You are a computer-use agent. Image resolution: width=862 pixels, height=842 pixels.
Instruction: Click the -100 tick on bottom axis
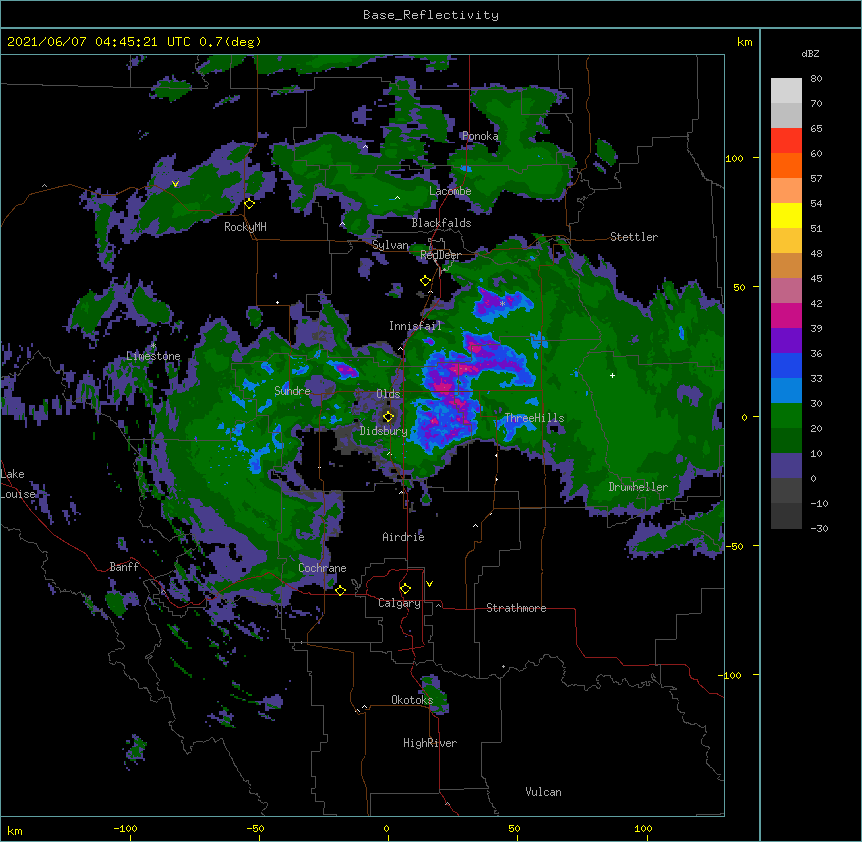coord(125,829)
